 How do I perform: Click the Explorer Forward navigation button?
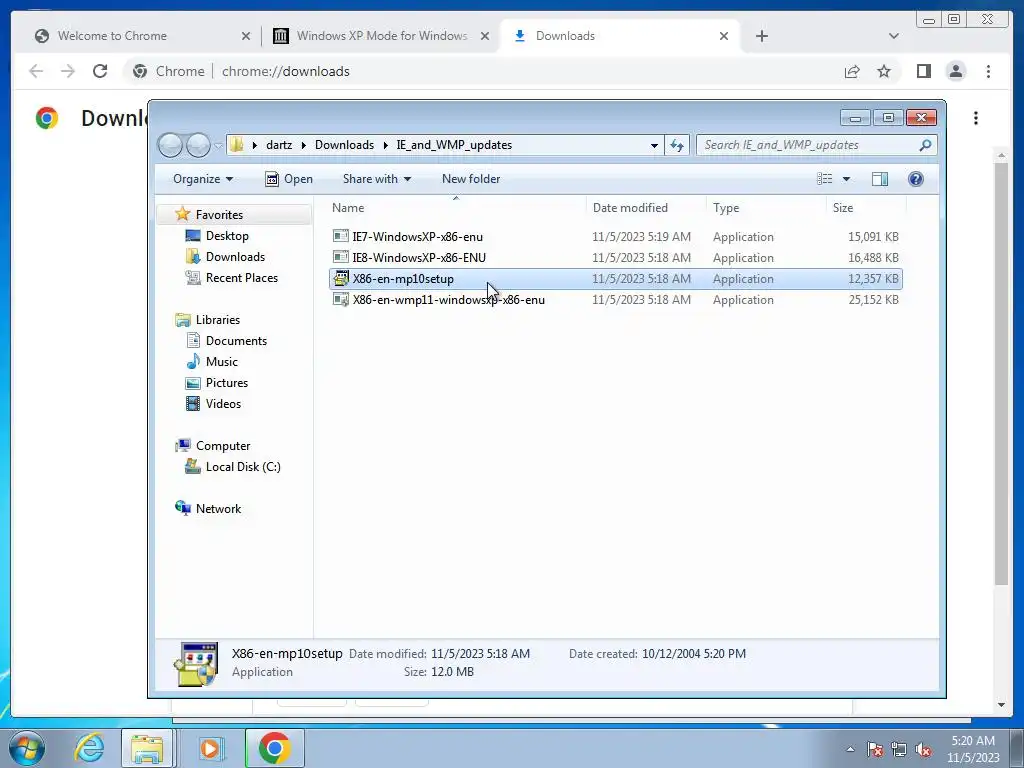click(198, 145)
